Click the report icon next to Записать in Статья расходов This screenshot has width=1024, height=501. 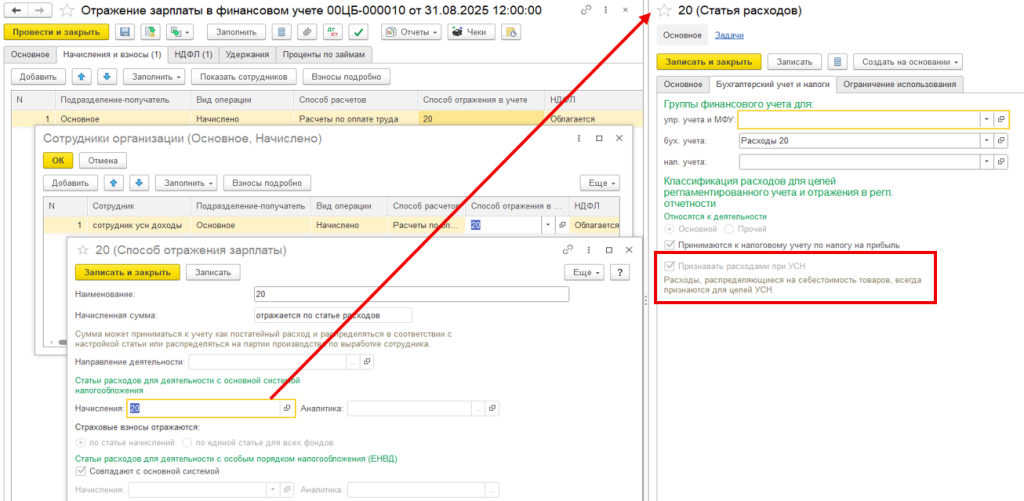pos(839,62)
